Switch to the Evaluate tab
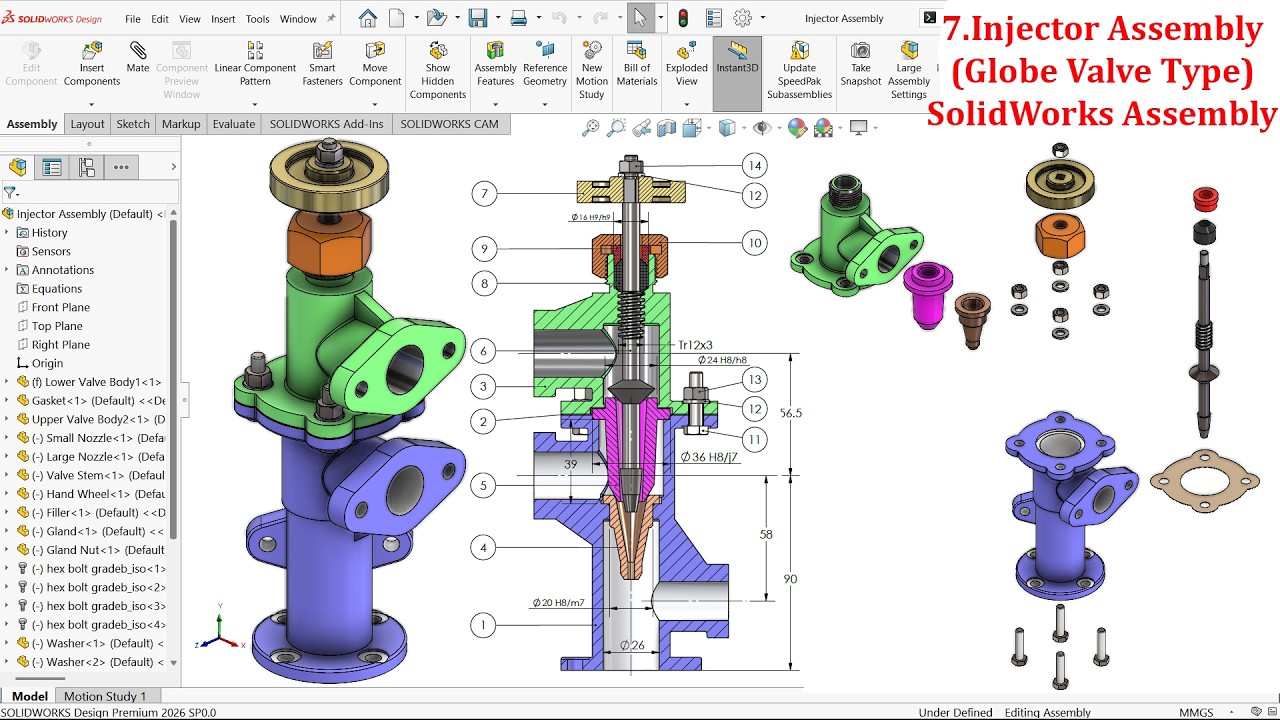 pos(234,124)
